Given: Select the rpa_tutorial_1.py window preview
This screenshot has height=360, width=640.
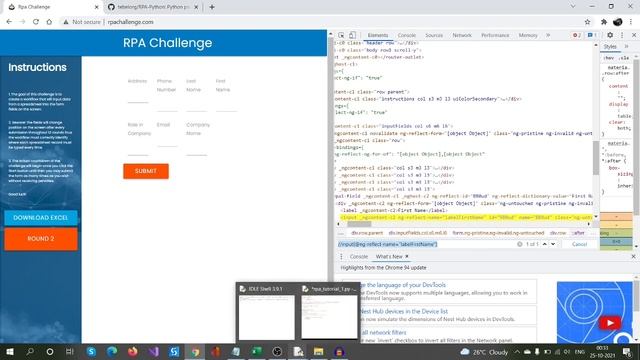Looking at the screenshot, I should 329,313.
